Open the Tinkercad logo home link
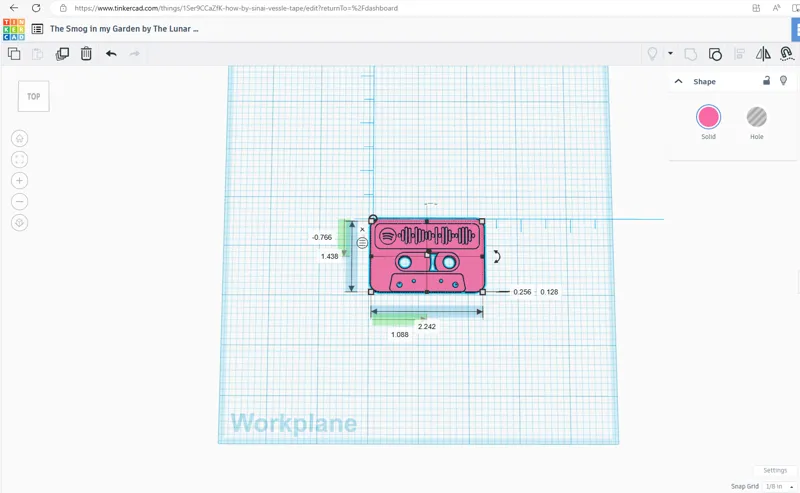Viewport: 800px width, 493px height. pos(14,29)
